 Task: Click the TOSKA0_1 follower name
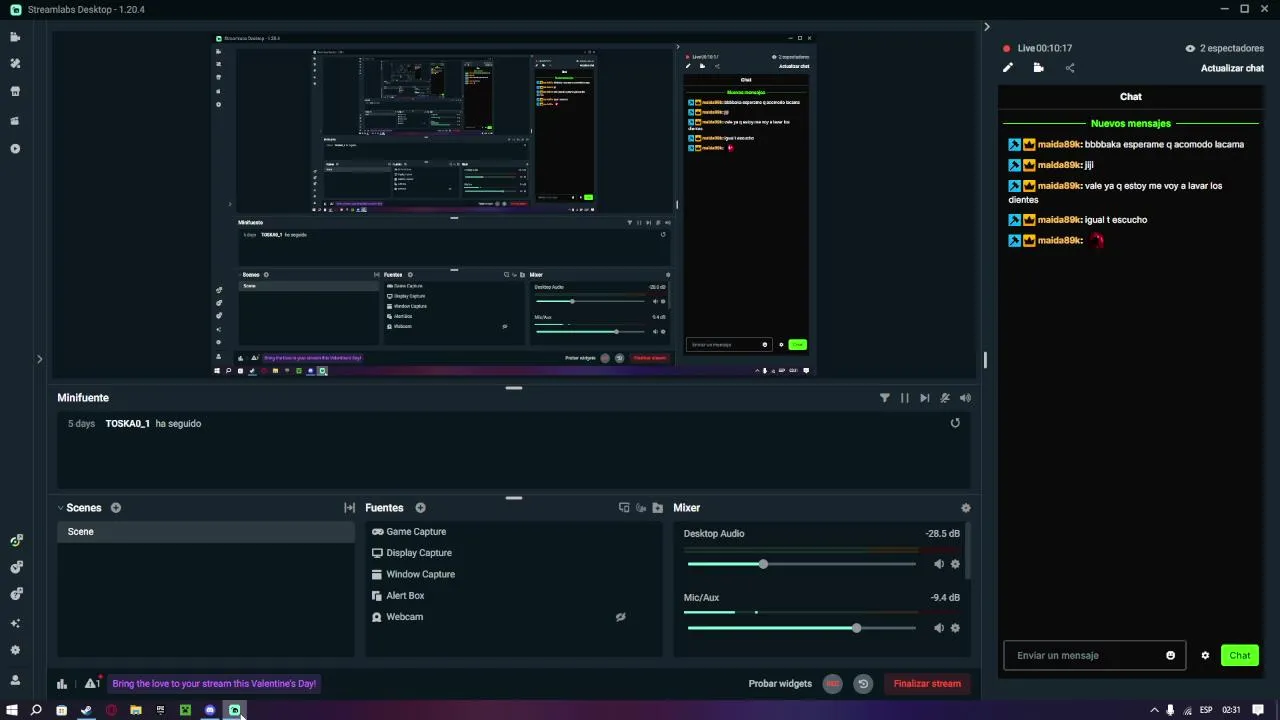[128, 424]
